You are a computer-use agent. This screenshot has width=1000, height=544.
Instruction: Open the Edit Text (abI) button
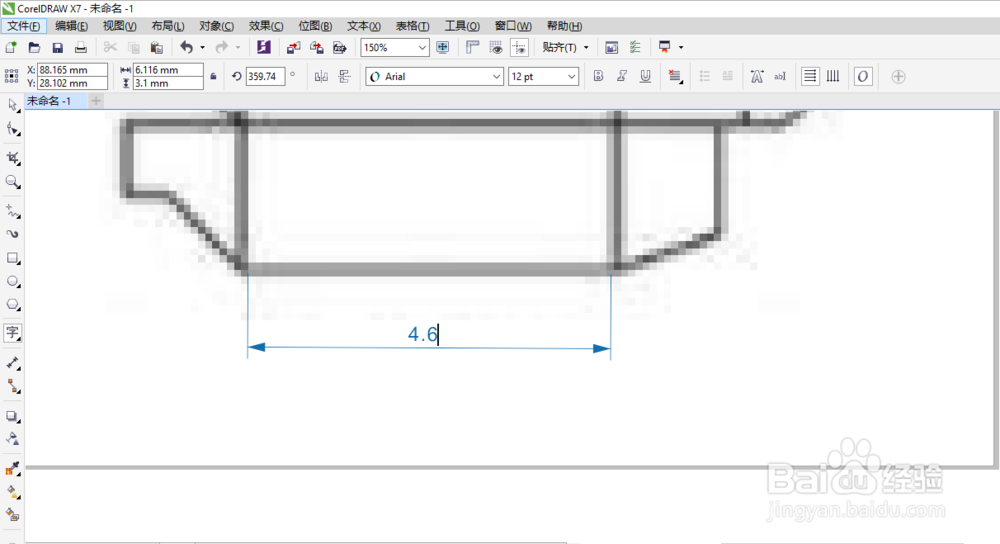(780, 77)
